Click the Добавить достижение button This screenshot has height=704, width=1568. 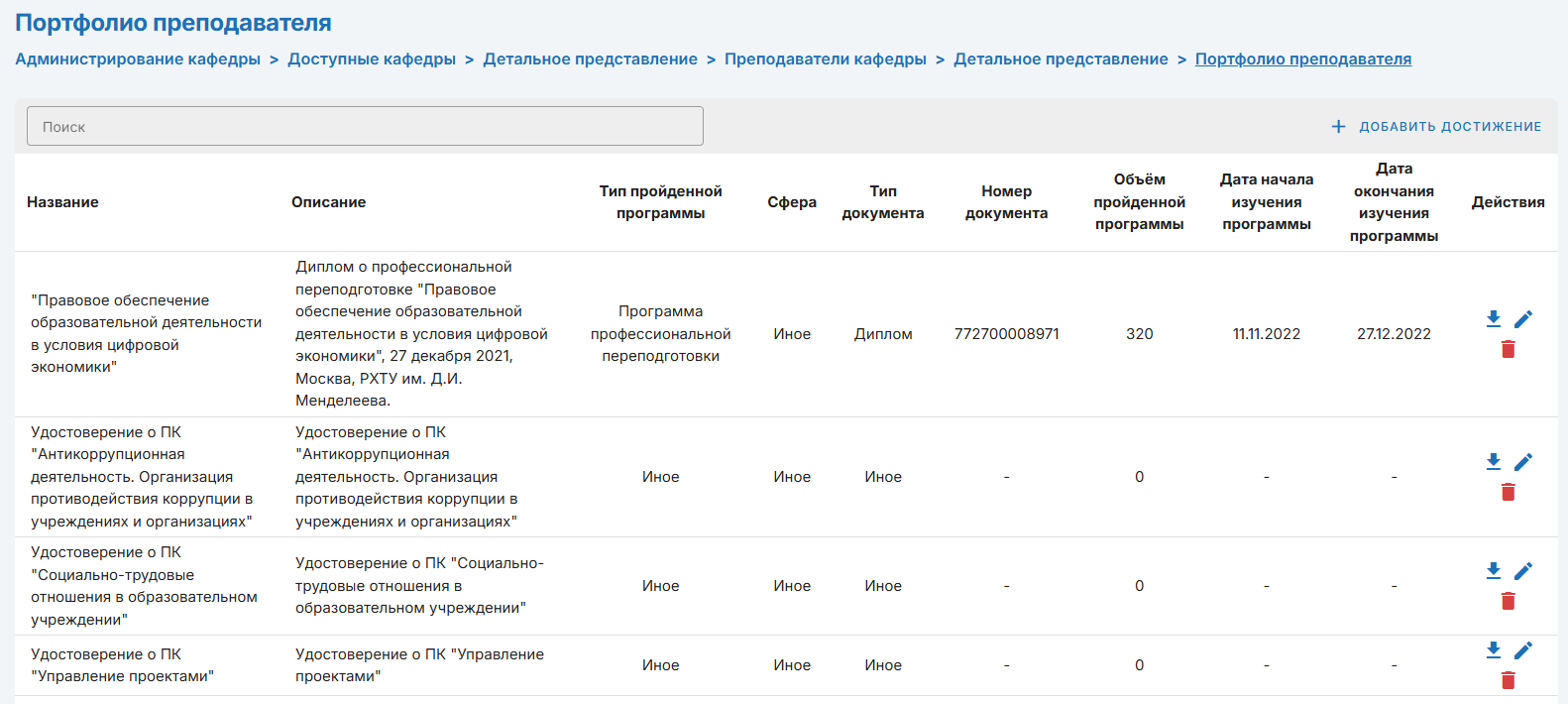click(1436, 127)
